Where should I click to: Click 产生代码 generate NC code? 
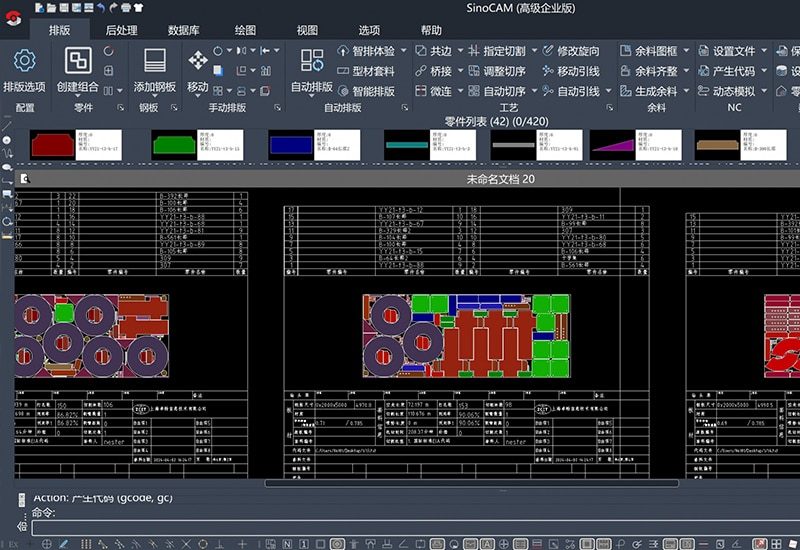(x=727, y=71)
